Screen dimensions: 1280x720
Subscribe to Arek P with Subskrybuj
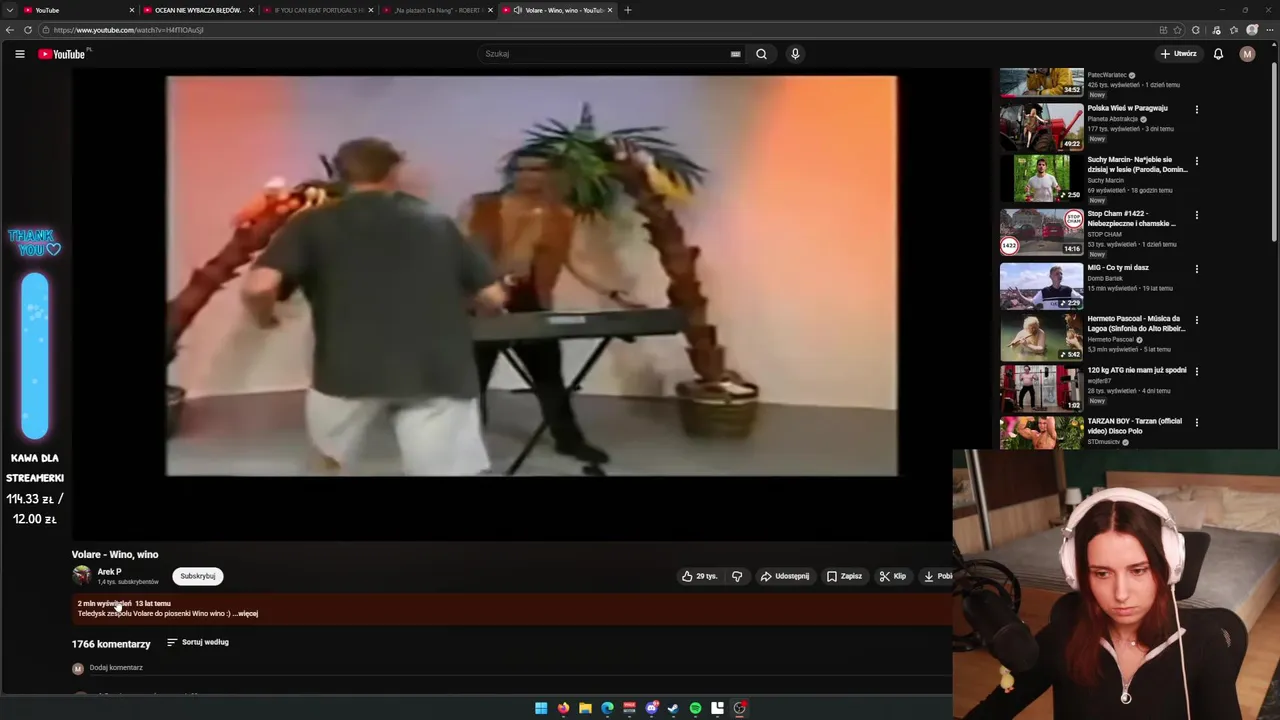[x=198, y=576]
